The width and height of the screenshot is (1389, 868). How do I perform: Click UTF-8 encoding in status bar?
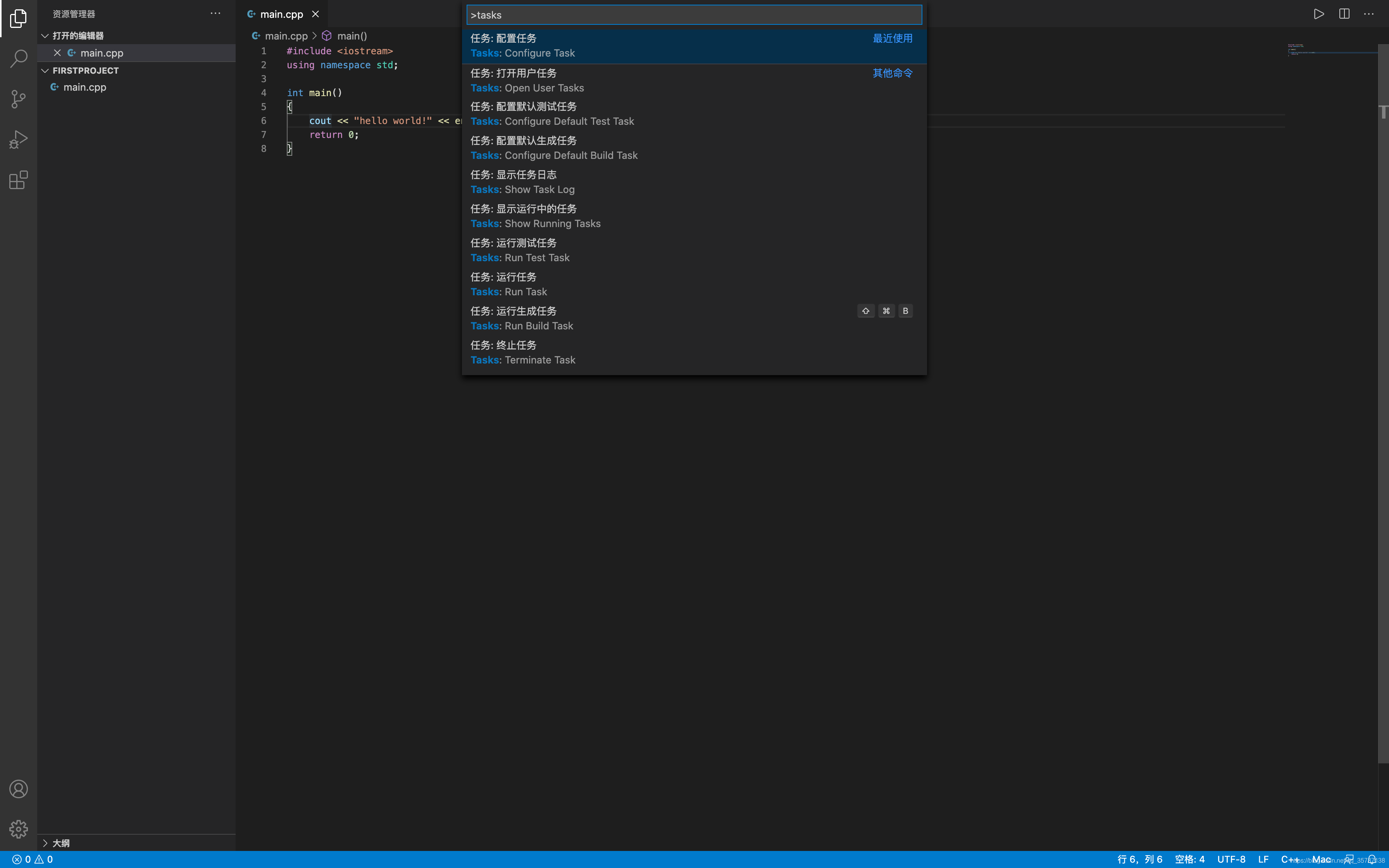tap(1231, 859)
